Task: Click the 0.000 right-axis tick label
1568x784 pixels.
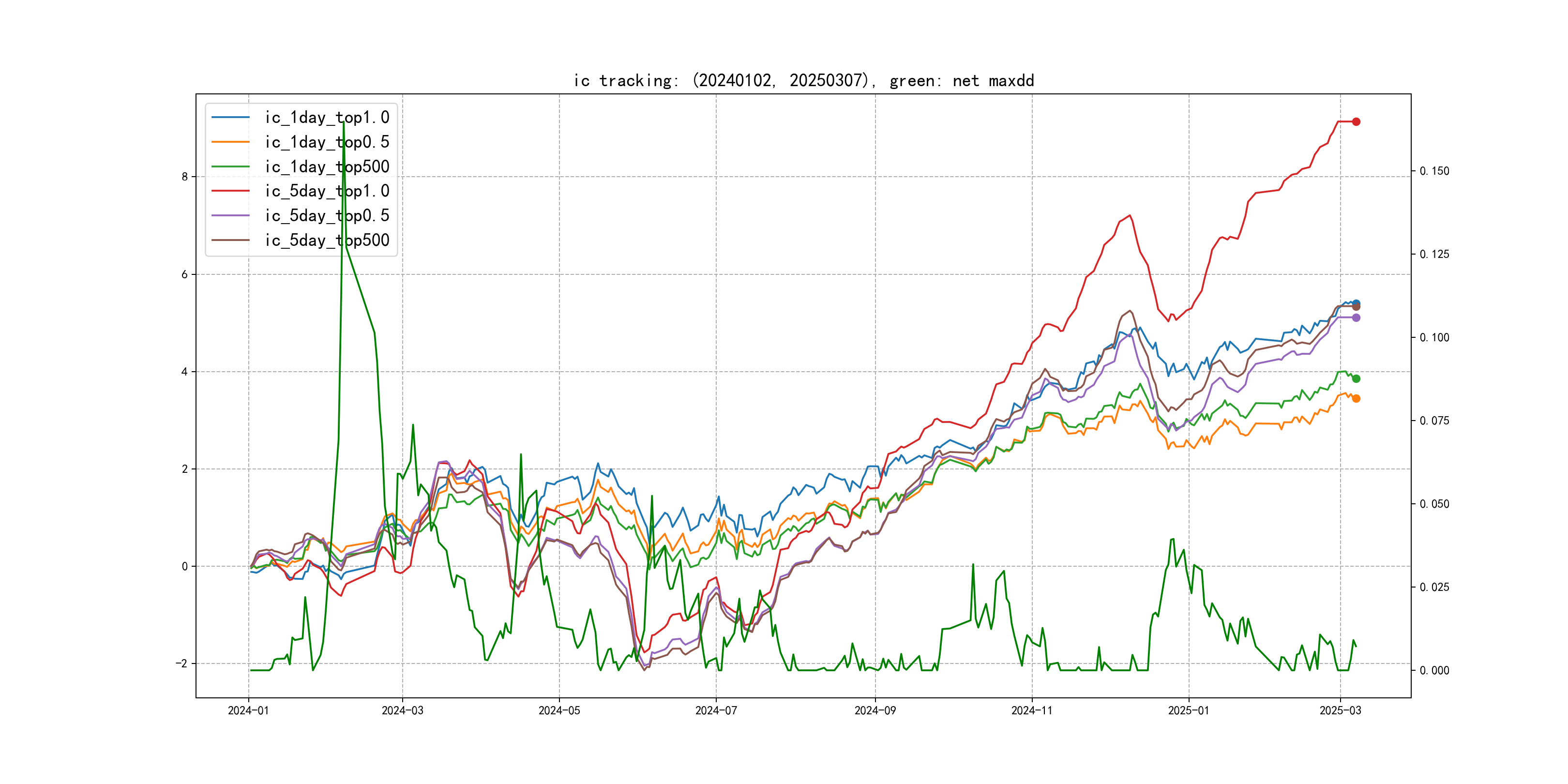Action: [x=1434, y=671]
